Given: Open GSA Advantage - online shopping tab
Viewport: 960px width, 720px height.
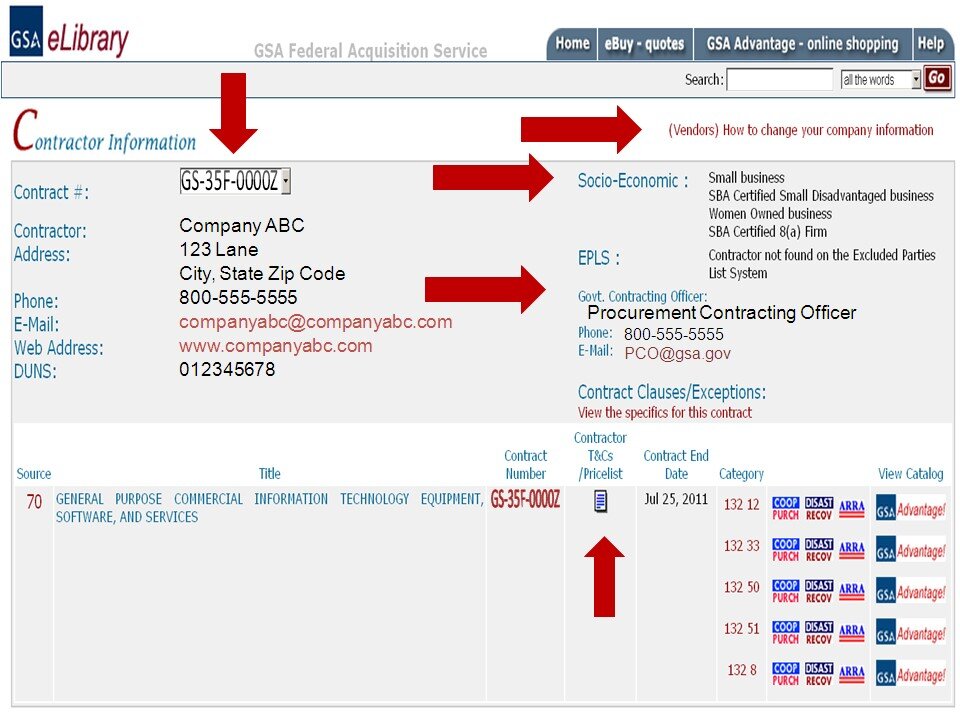Looking at the screenshot, I should click(x=803, y=44).
